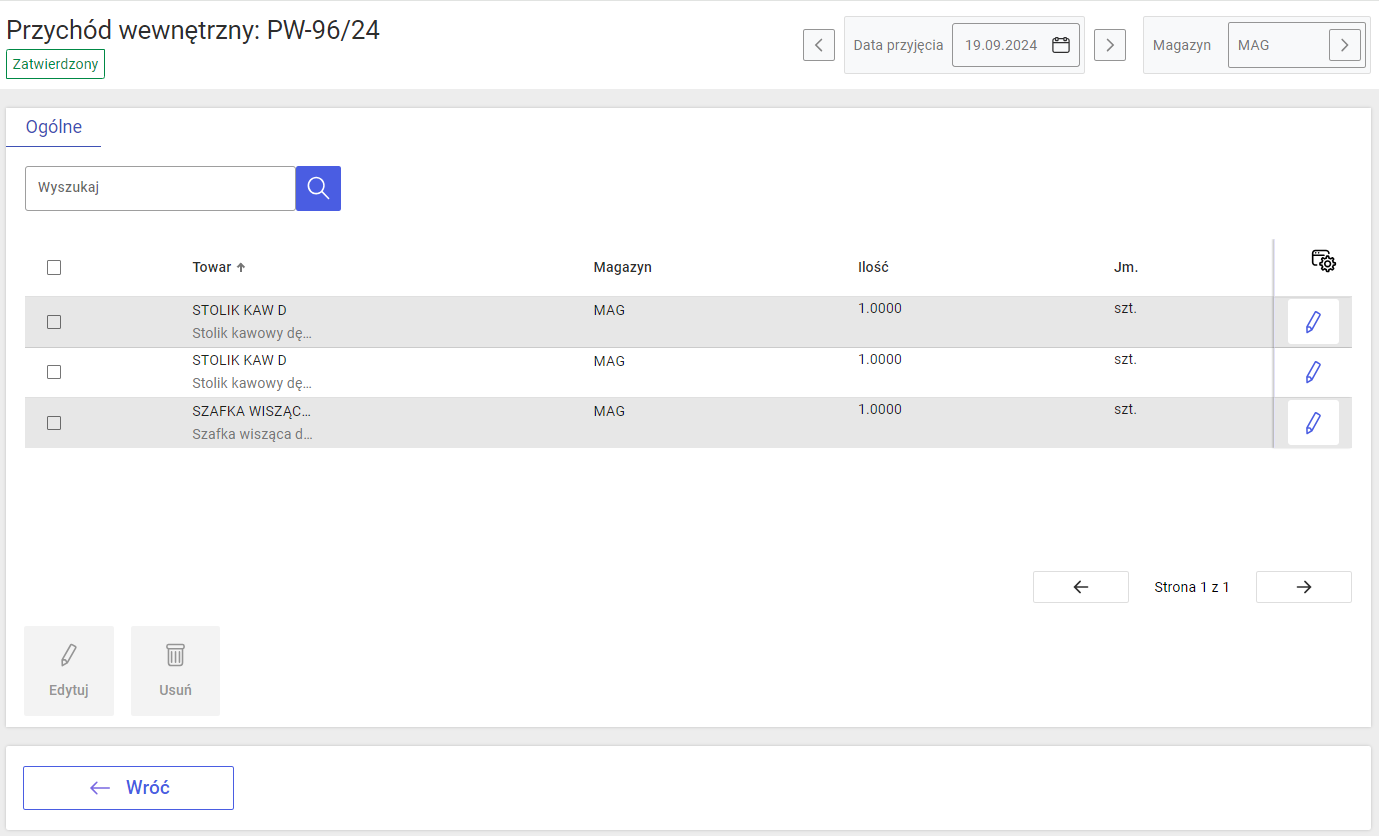Click the Wróć button

click(128, 787)
